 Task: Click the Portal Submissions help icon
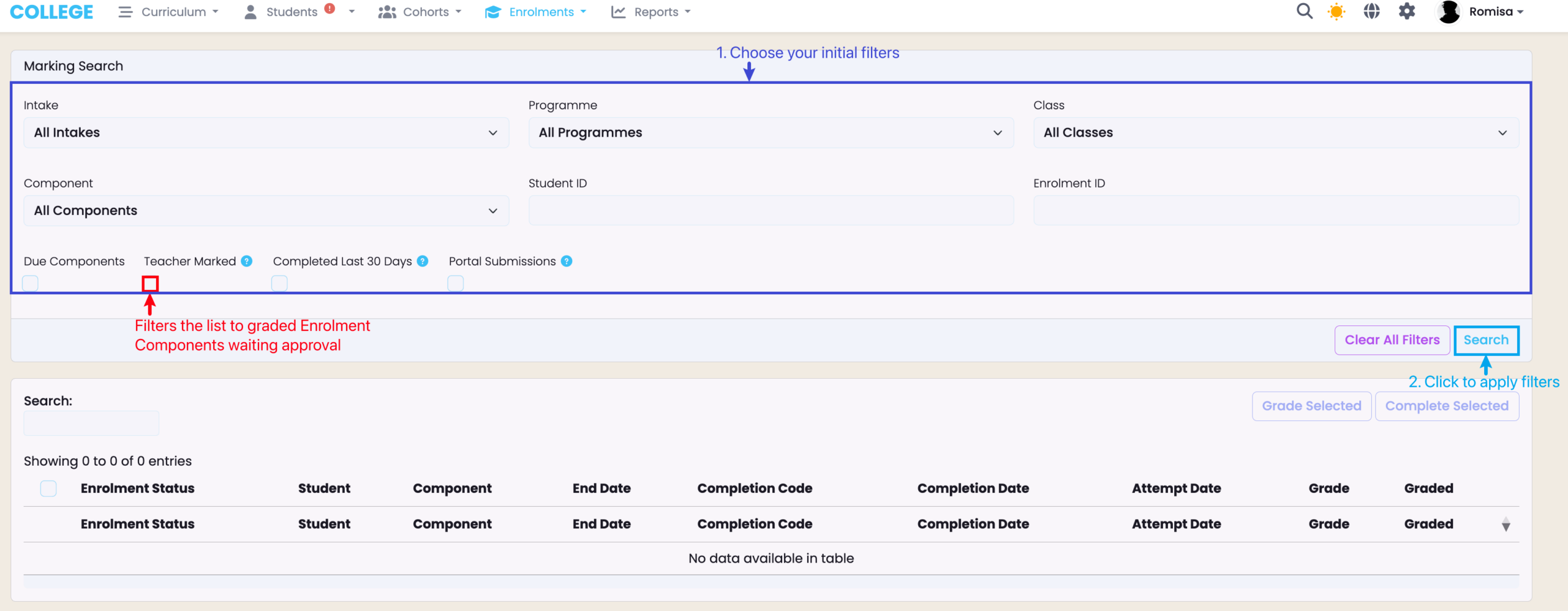click(567, 261)
